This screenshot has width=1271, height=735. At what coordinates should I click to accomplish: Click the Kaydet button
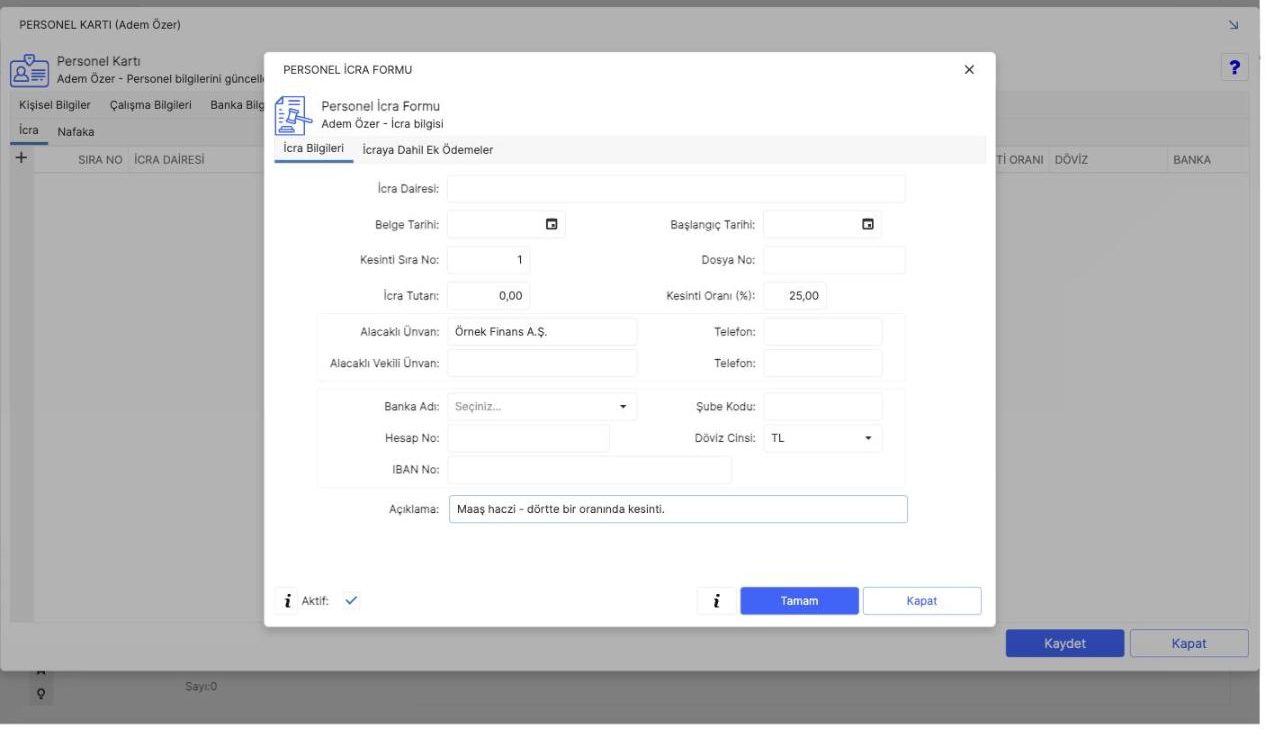point(1065,643)
